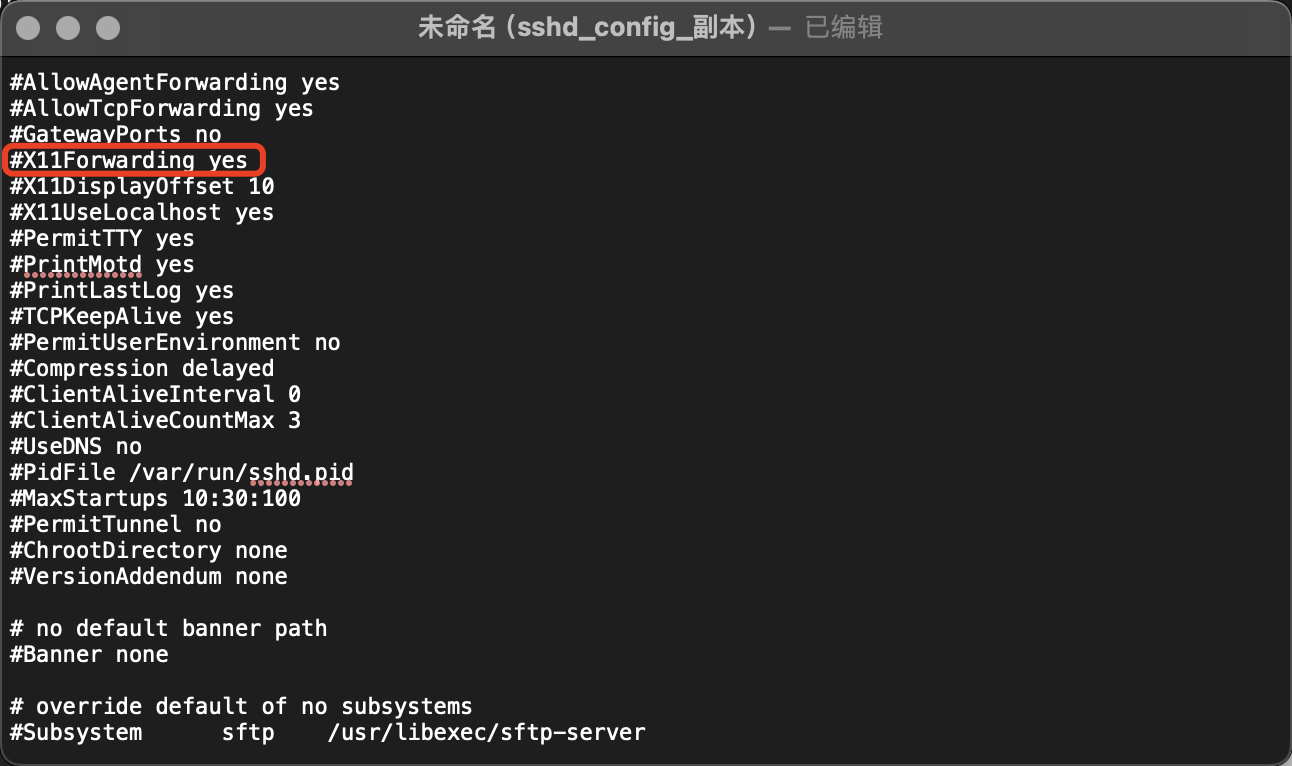Click the #X11UseLocalhost yes text
The width and height of the screenshot is (1292, 766).
(141, 212)
